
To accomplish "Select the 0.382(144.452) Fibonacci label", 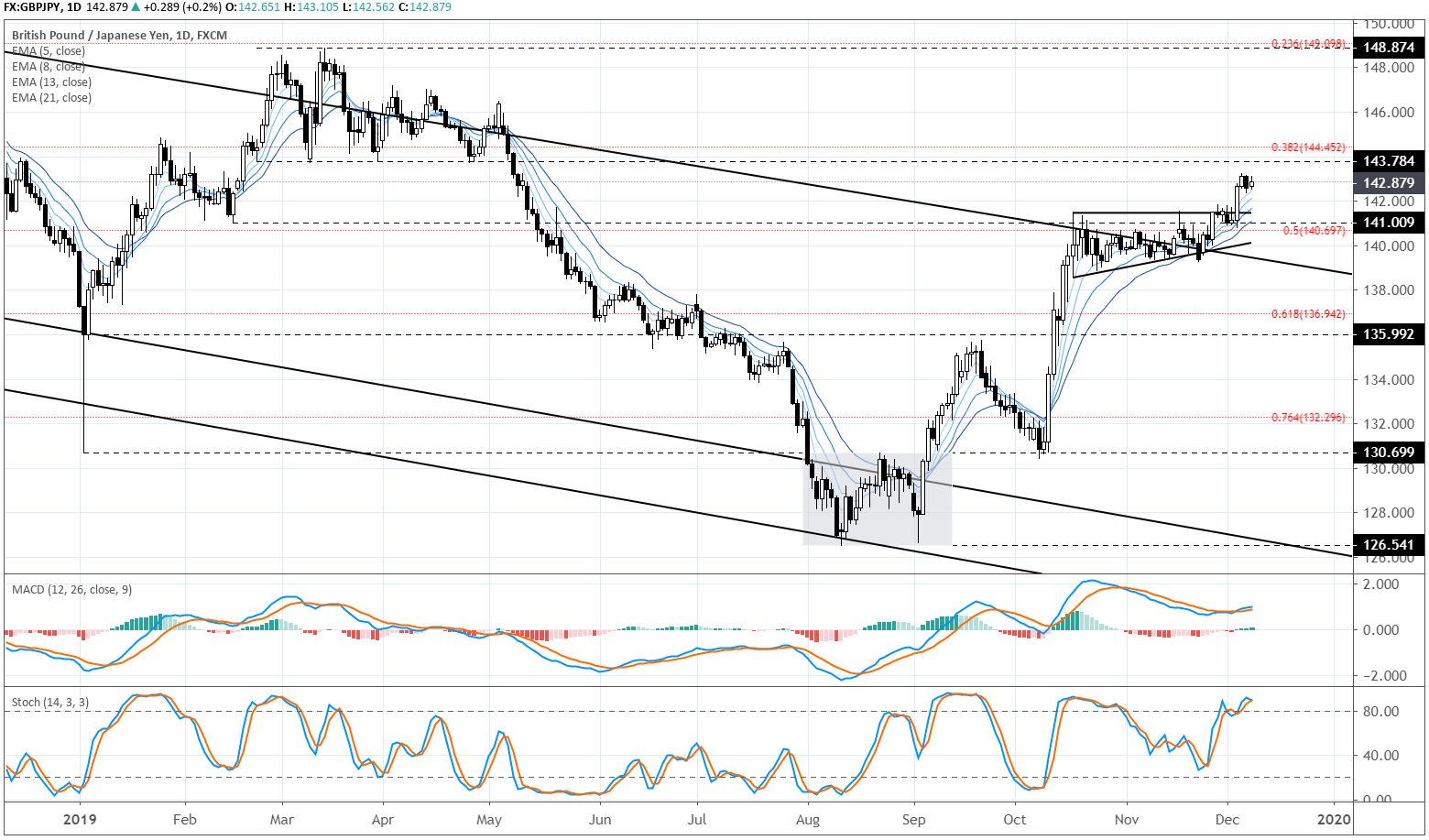I will pyautogui.click(x=1308, y=147).
